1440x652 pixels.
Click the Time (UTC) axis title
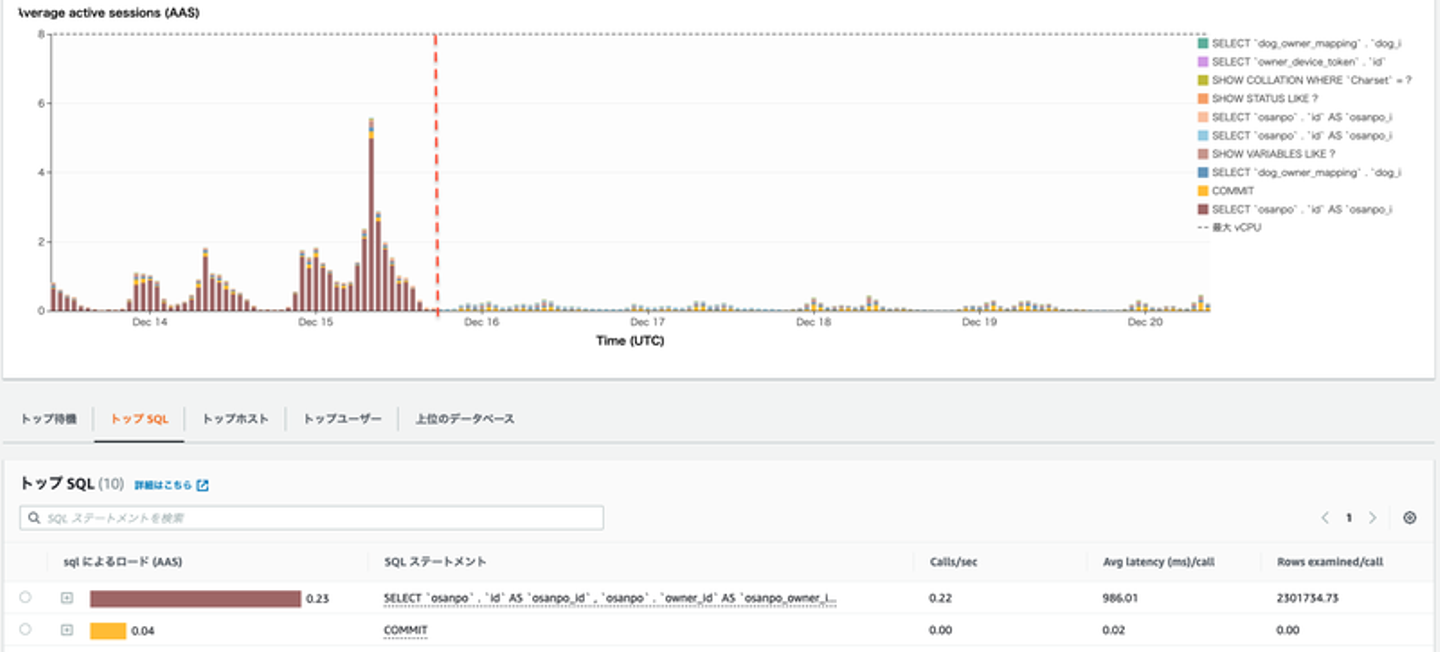tap(630, 341)
